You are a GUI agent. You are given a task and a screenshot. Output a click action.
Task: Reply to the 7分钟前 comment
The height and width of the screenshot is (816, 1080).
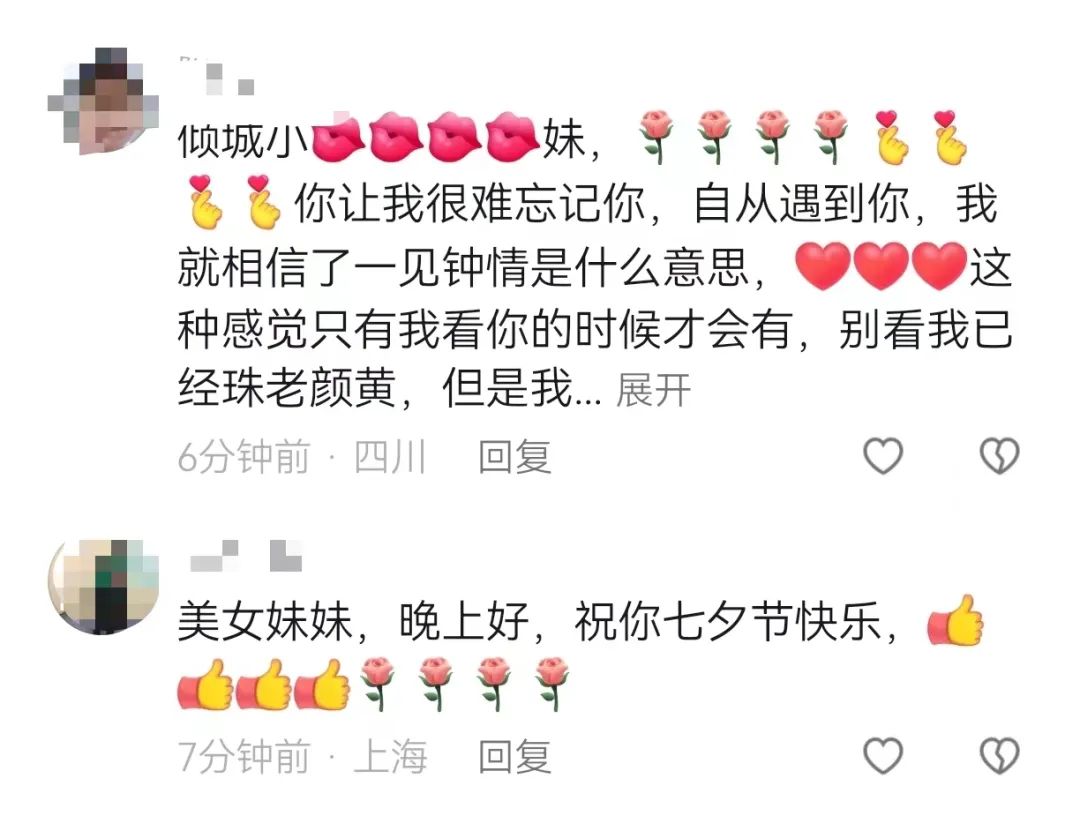(515, 756)
